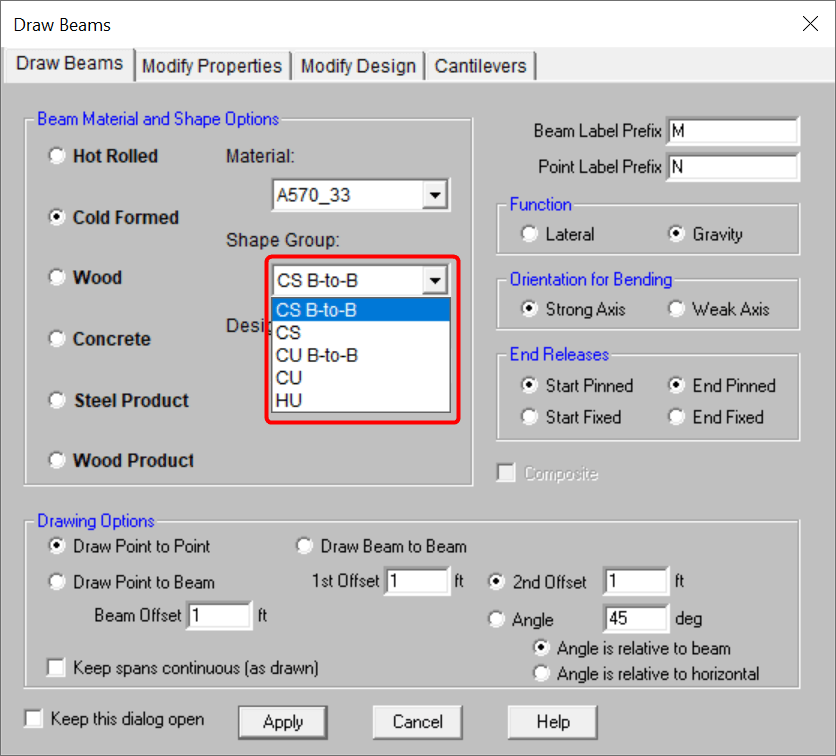This screenshot has height=756, width=836.
Task: Enable Keep spans continuous checkbox
Action: click(x=58, y=667)
